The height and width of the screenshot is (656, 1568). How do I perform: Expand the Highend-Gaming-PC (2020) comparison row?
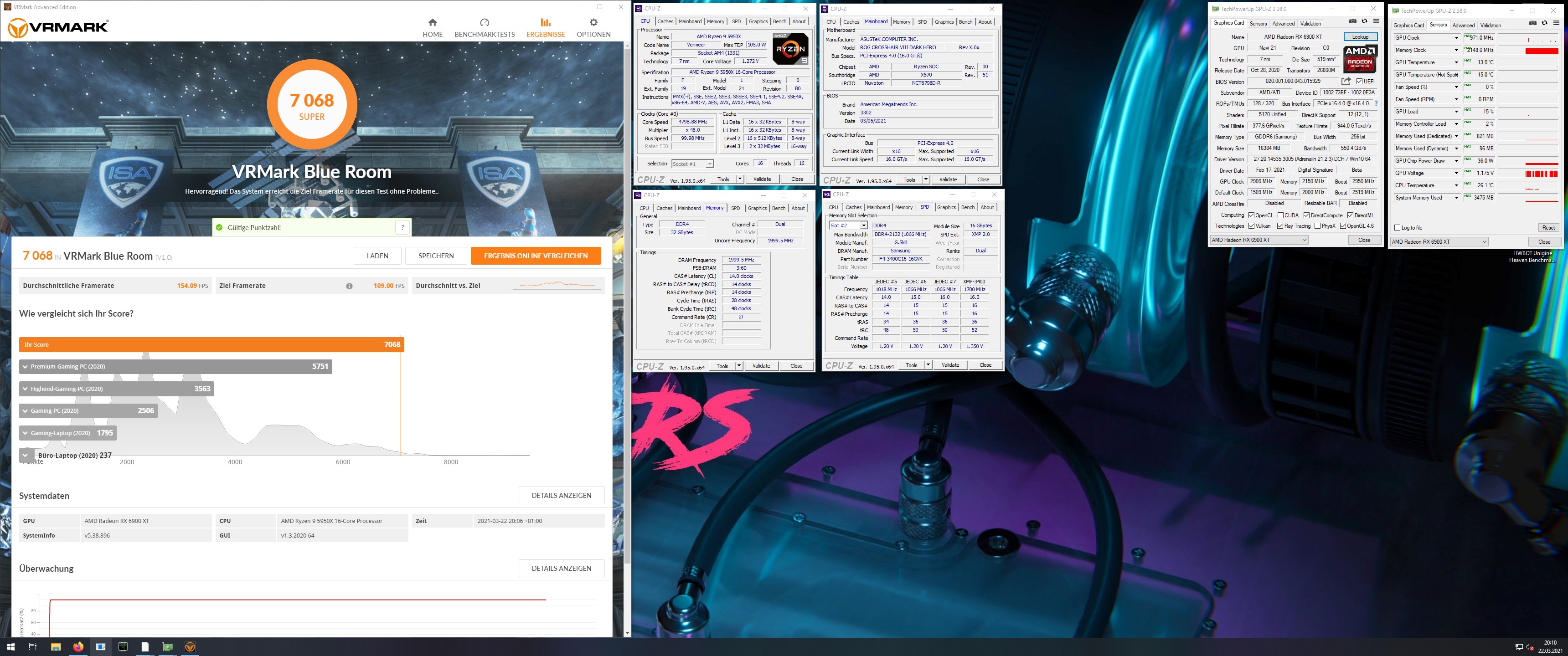116,388
